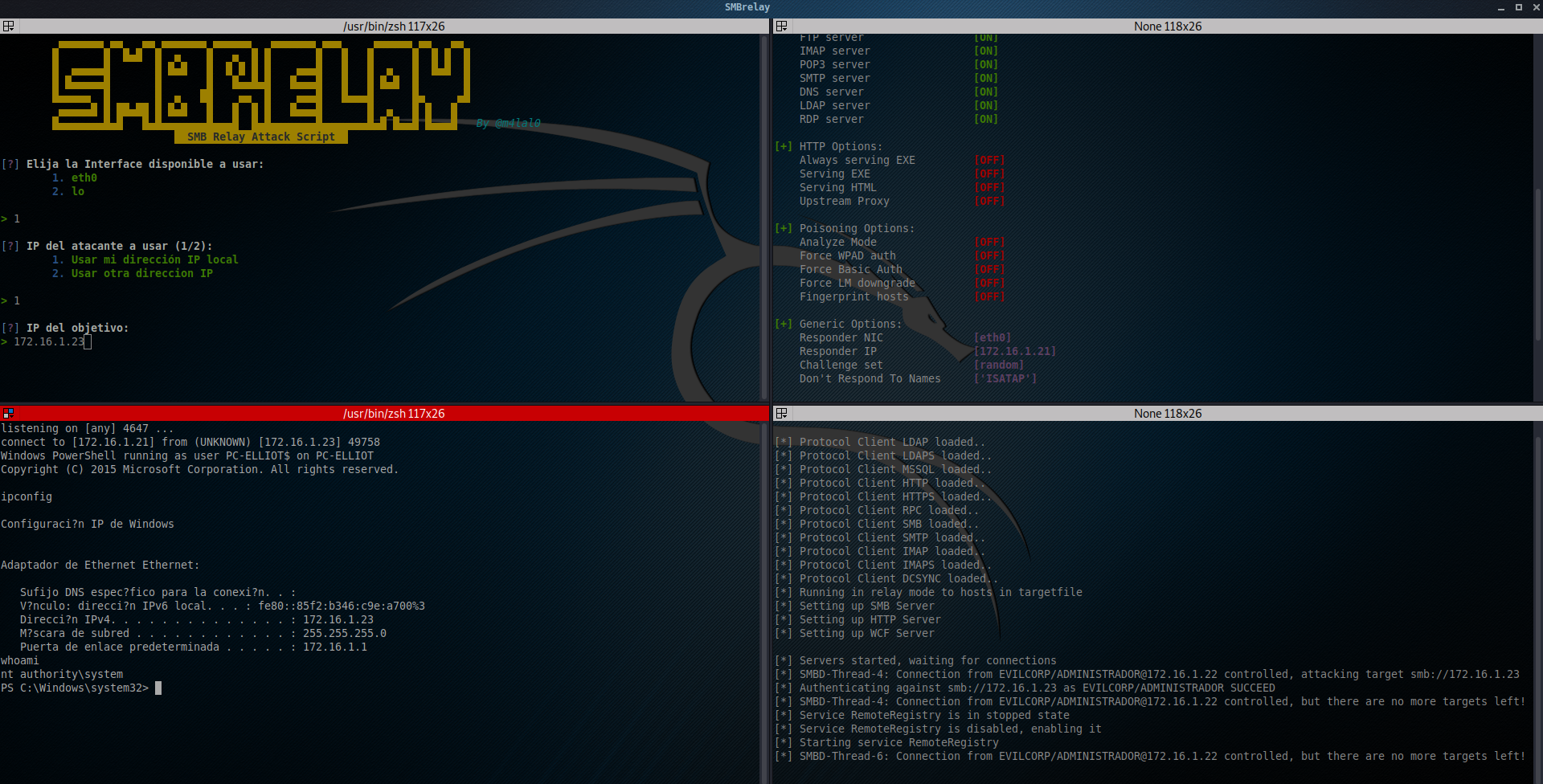This screenshot has width=1543, height=784.
Task: Select the red-highlighted /usr/bin/zsh 117x26 title bar
Action: [384, 414]
